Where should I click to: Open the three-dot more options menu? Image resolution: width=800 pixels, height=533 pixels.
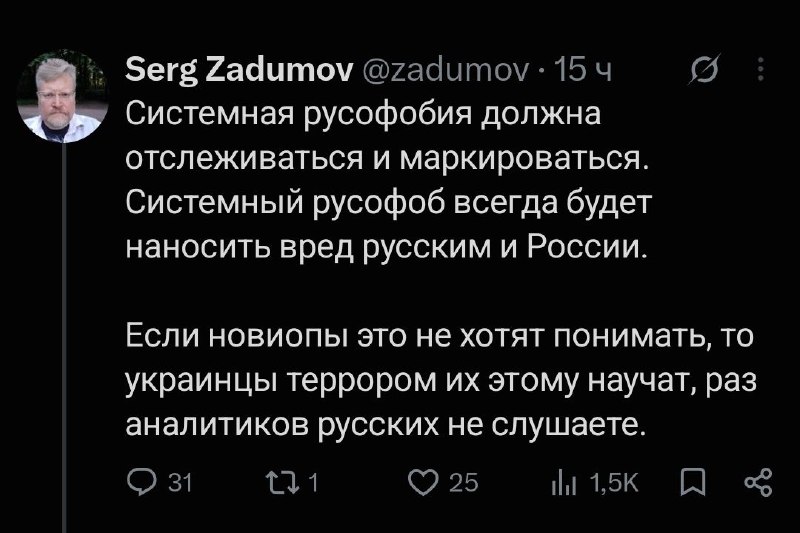(x=761, y=69)
